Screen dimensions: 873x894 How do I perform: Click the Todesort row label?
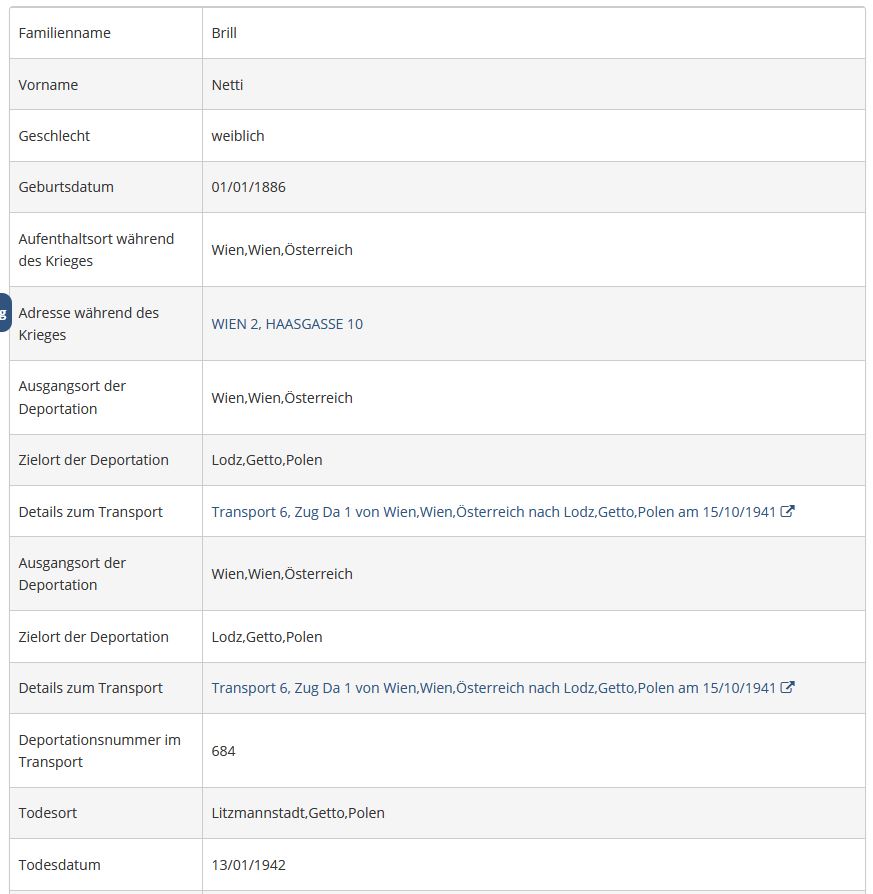coord(47,813)
